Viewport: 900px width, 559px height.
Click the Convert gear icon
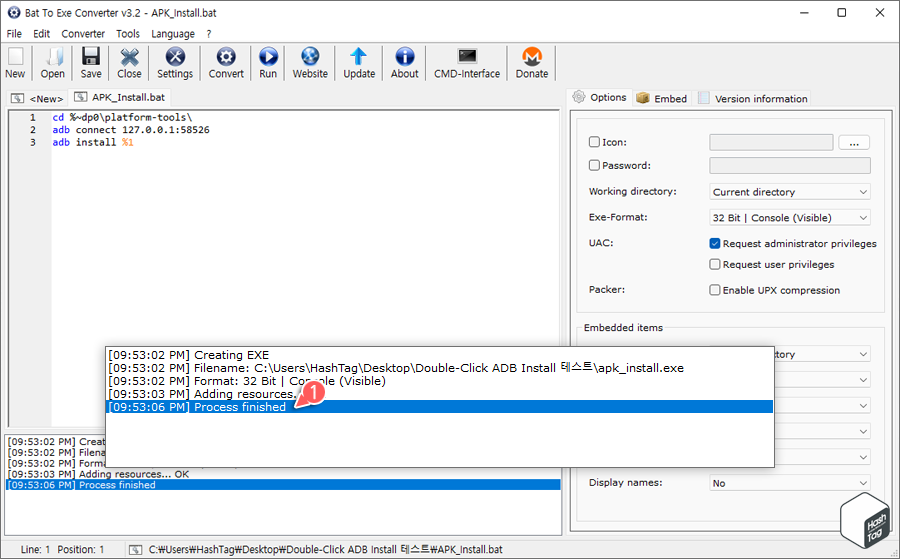pyautogui.click(x=226, y=56)
